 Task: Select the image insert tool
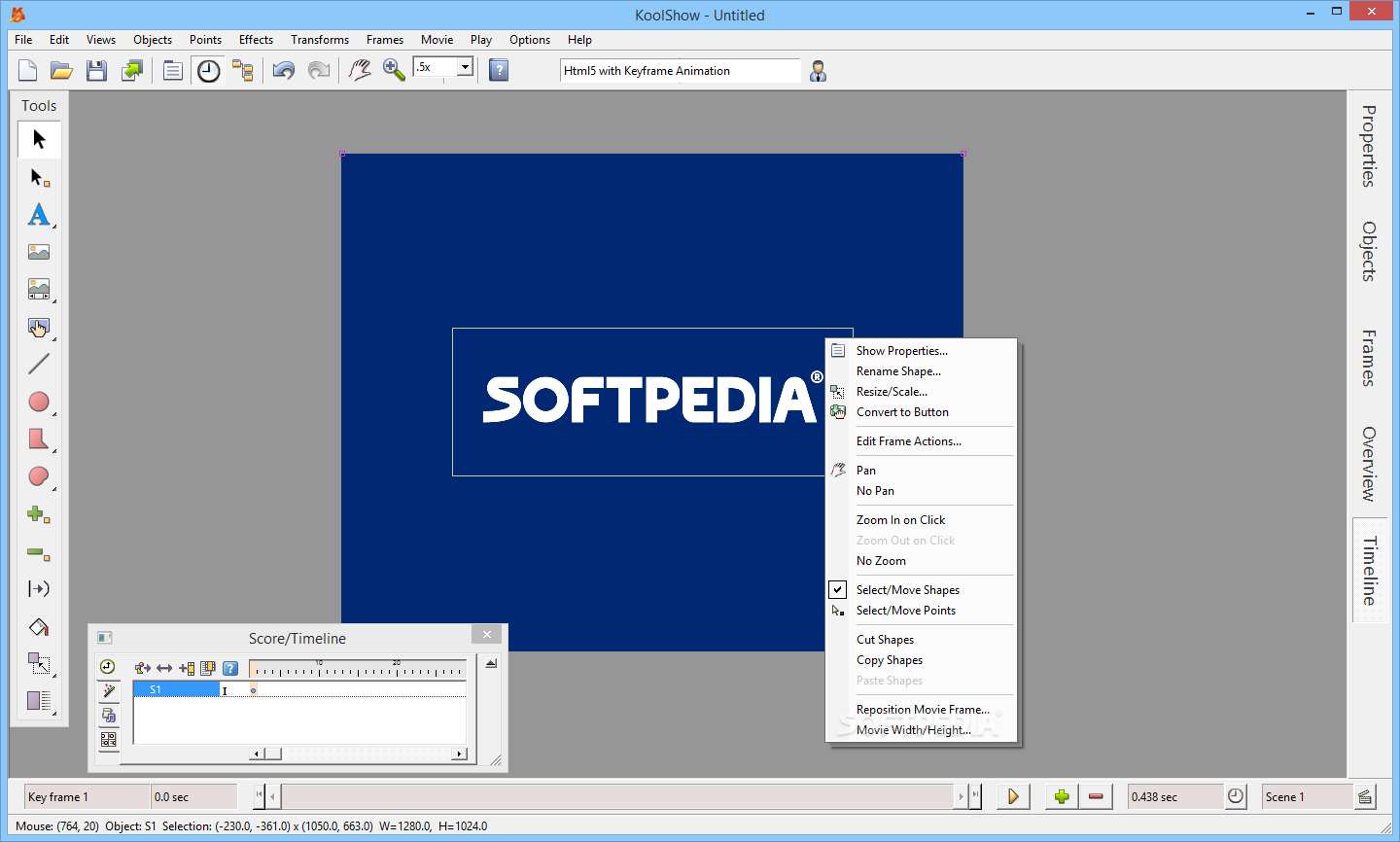coord(39,252)
